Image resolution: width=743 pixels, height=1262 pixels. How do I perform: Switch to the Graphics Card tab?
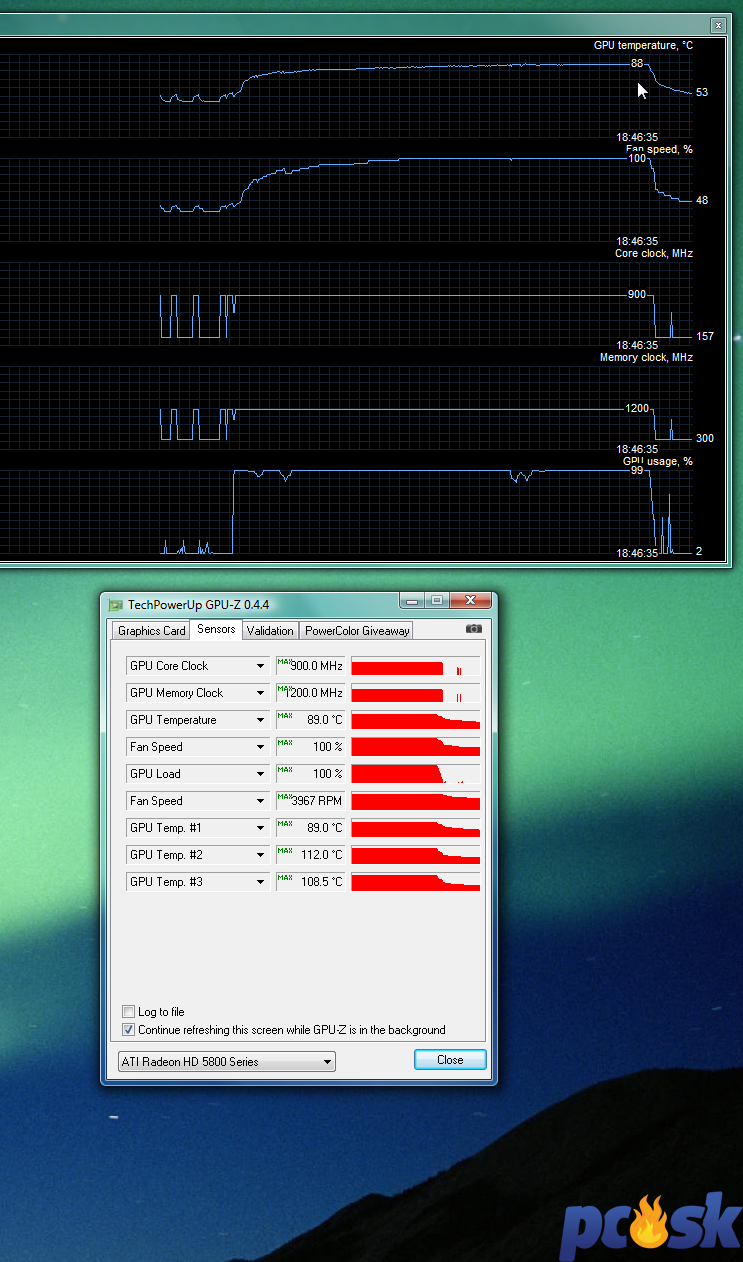pyautogui.click(x=152, y=631)
